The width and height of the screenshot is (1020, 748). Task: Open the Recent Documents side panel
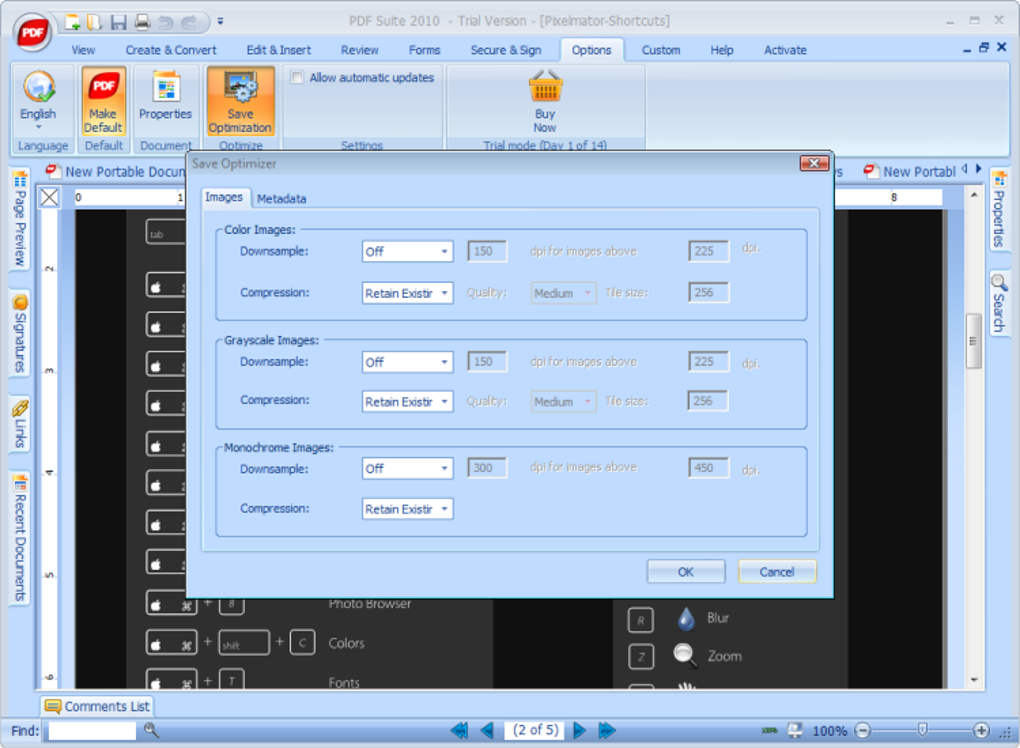pyautogui.click(x=20, y=537)
